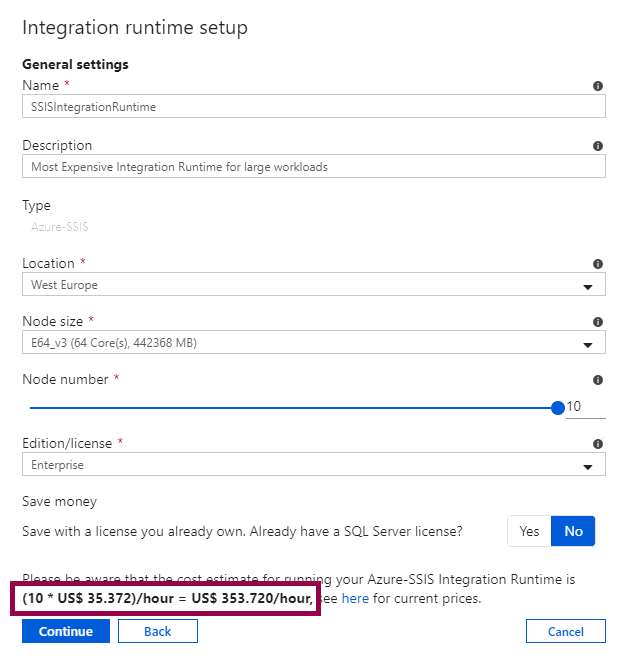630x660 pixels.
Task: Cancel the integration runtime setup
Action: click(x=565, y=631)
